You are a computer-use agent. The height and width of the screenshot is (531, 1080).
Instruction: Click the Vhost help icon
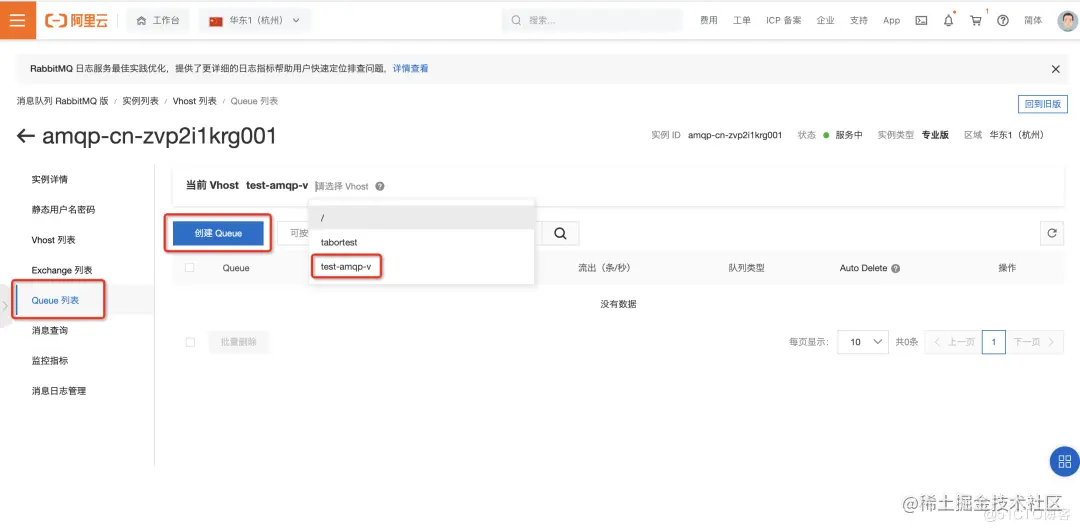click(x=380, y=187)
